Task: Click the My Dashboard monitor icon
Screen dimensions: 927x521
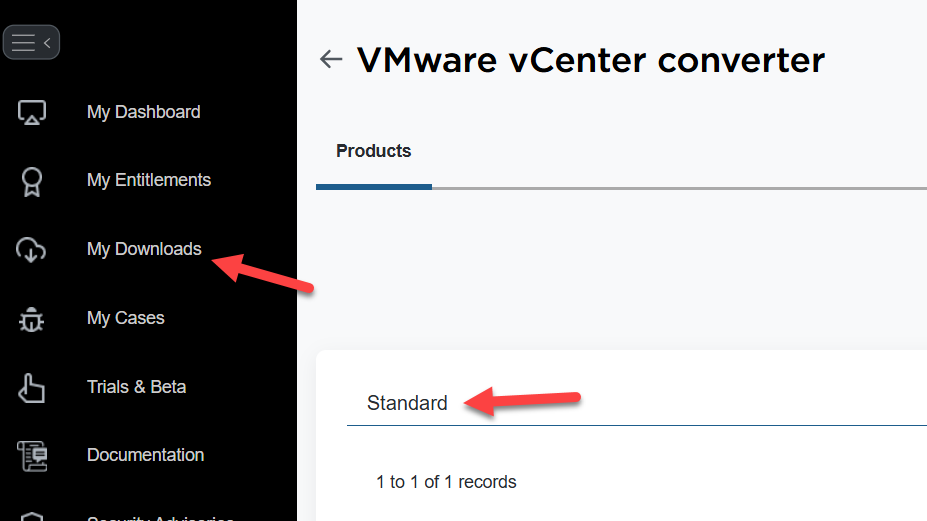Action: pyautogui.click(x=31, y=112)
